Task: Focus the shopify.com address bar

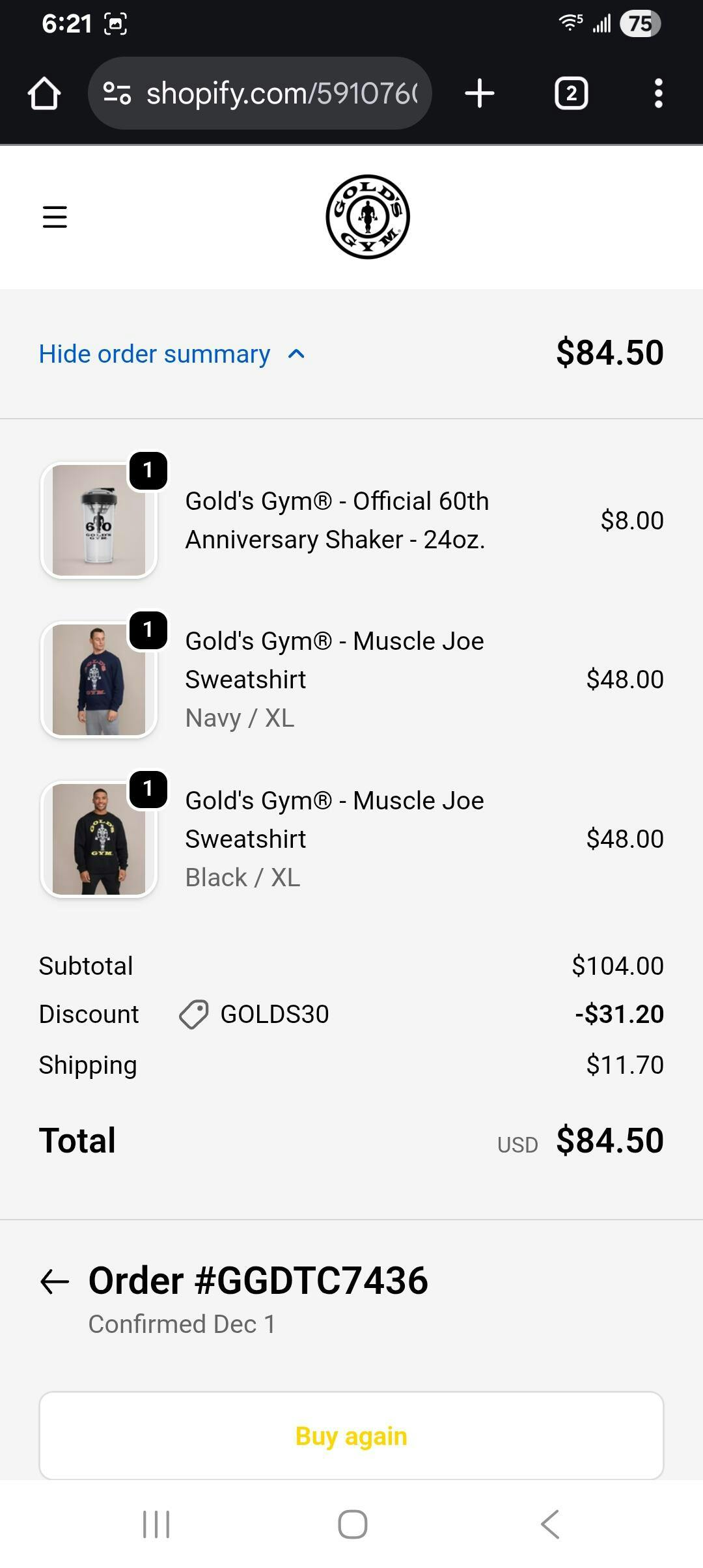Action: click(x=280, y=93)
